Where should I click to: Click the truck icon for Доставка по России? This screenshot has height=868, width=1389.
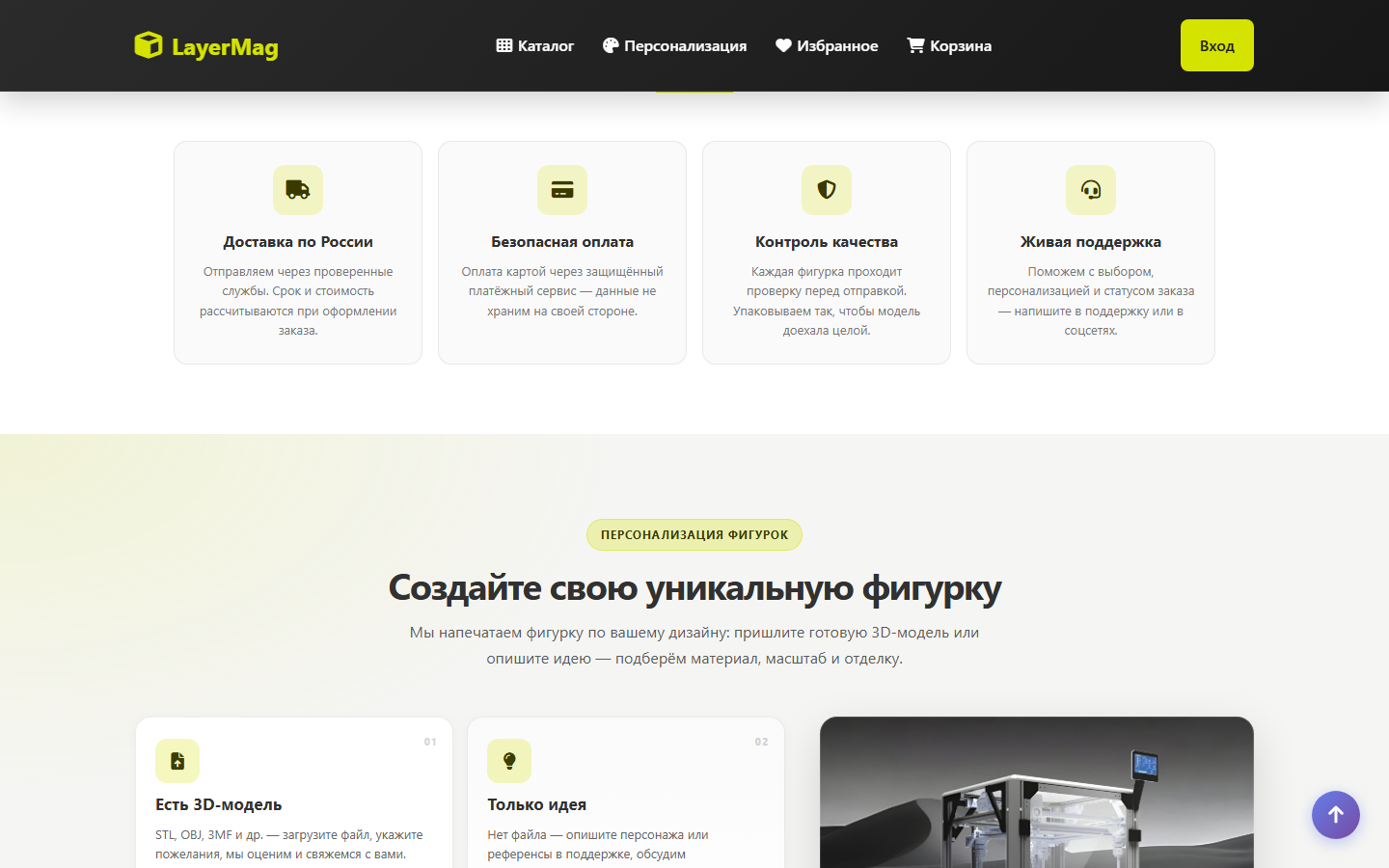coord(298,190)
